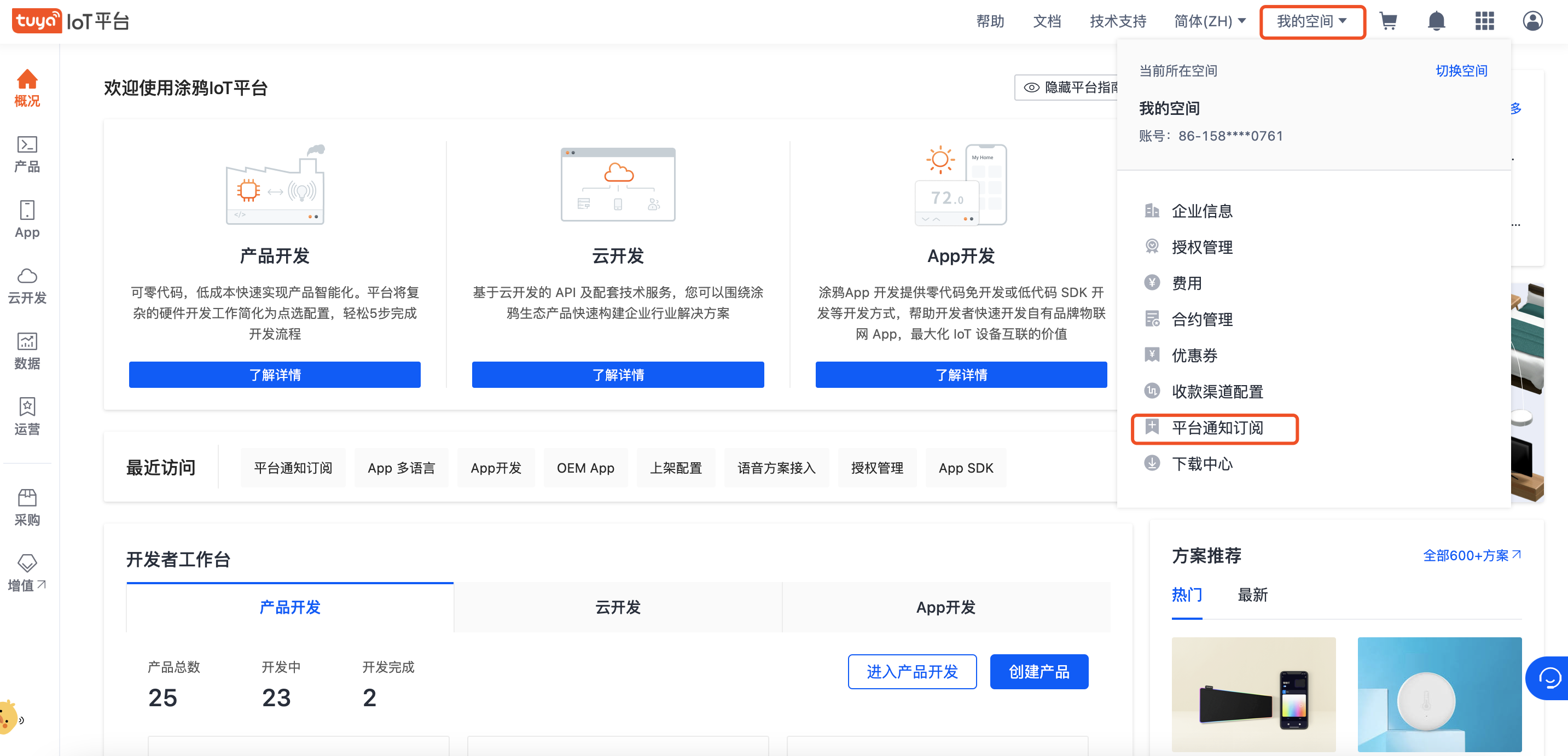The image size is (1568, 756).
Task: Open the apps grid icon
Action: [x=1485, y=21]
